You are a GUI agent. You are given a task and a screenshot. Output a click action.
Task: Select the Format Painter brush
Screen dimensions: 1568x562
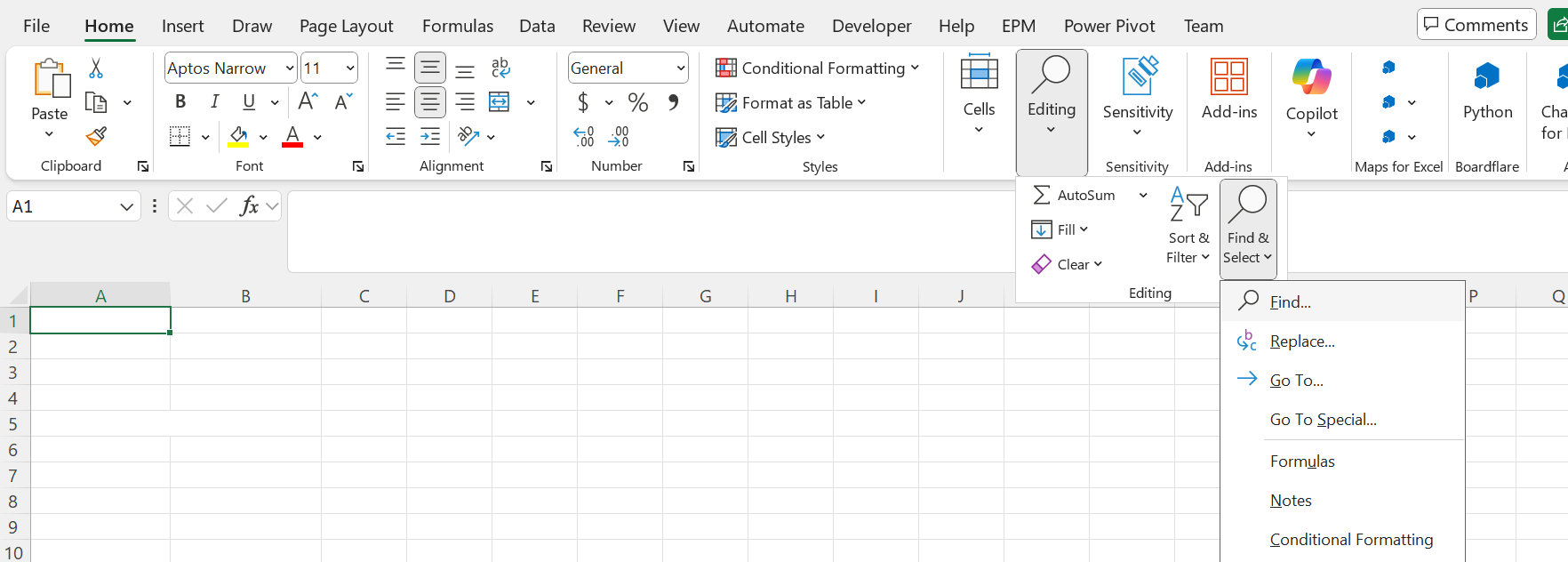[96, 136]
